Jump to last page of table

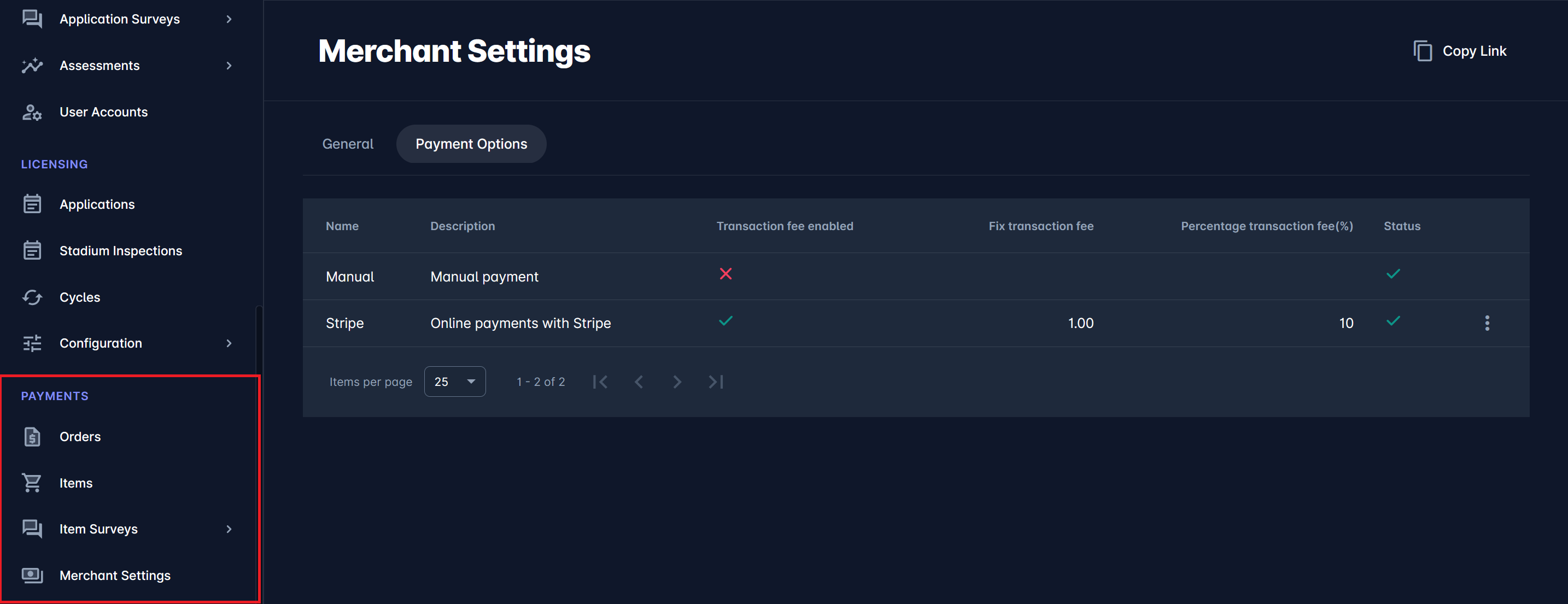716,382
